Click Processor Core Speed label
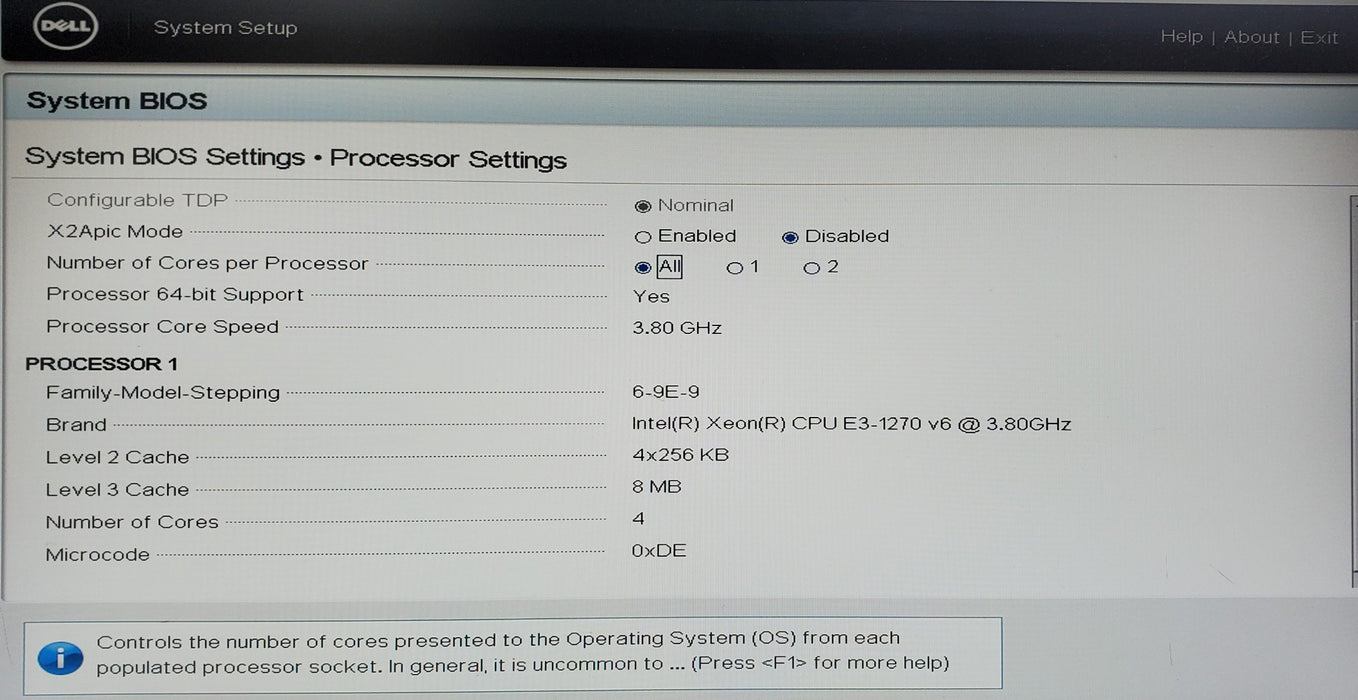This screenshot has width=1358, height=700. coord(162,327)
